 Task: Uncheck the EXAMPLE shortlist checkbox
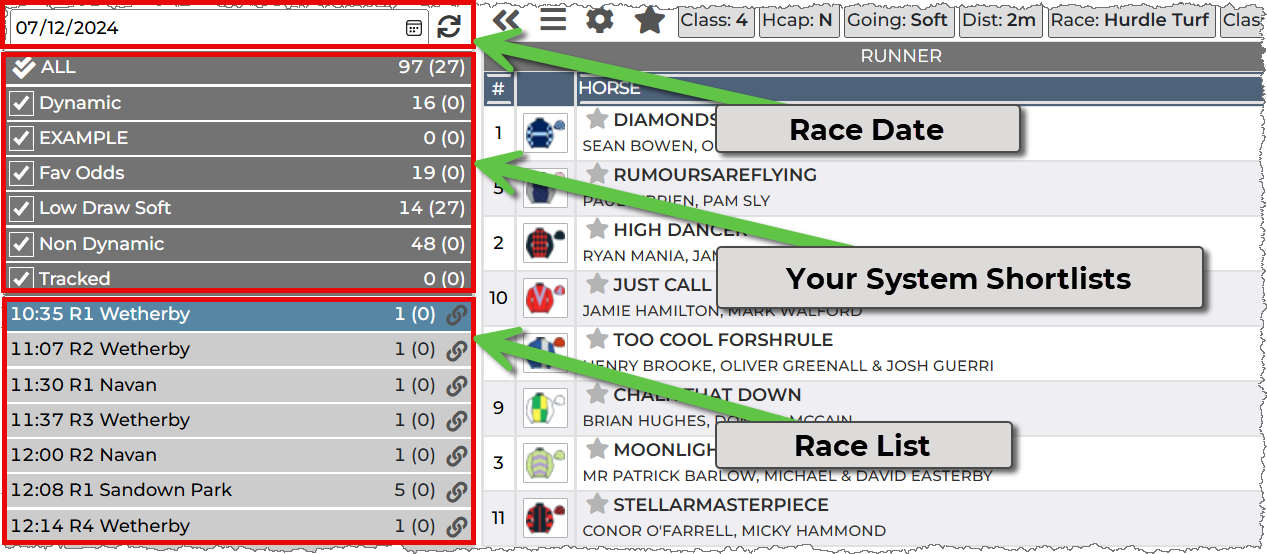21,138
